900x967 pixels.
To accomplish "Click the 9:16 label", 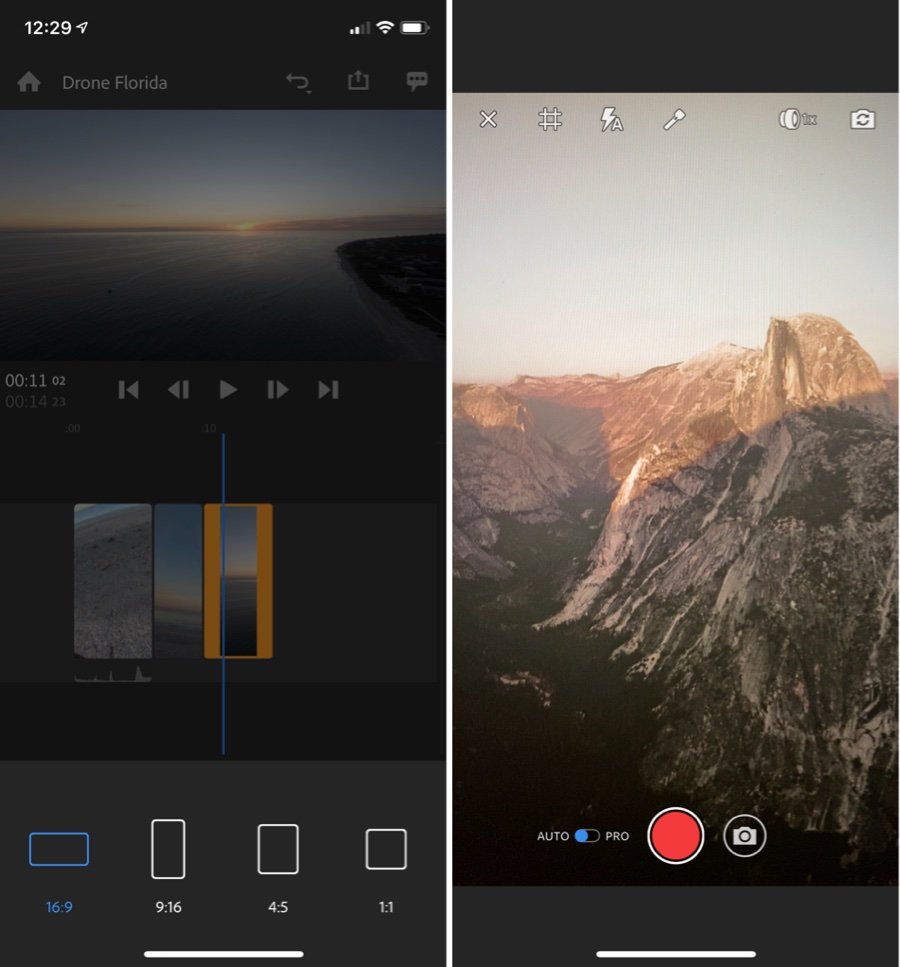I will point(168,907).
